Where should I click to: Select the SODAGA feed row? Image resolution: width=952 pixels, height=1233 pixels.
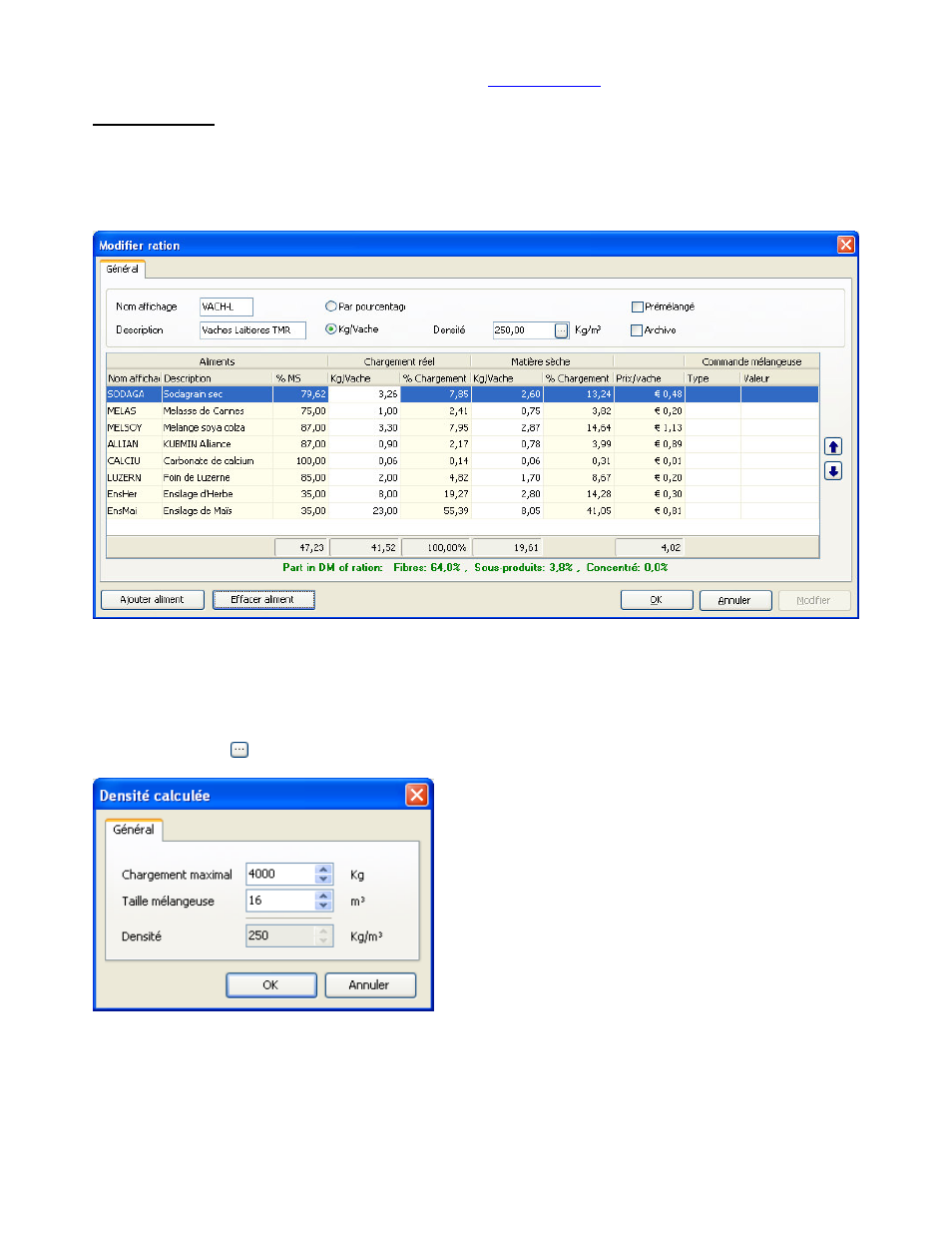463,394
